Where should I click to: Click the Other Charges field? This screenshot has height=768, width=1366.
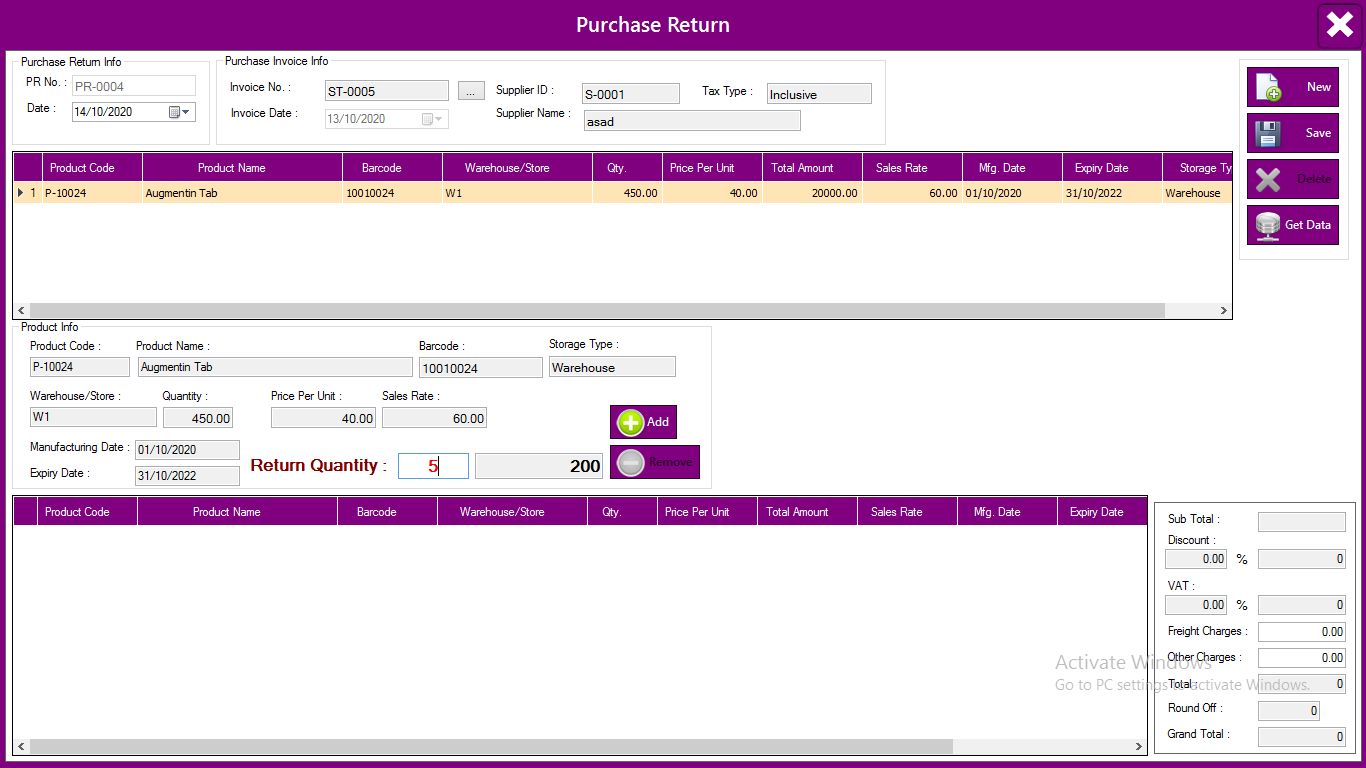click(x=1301, y=658)
